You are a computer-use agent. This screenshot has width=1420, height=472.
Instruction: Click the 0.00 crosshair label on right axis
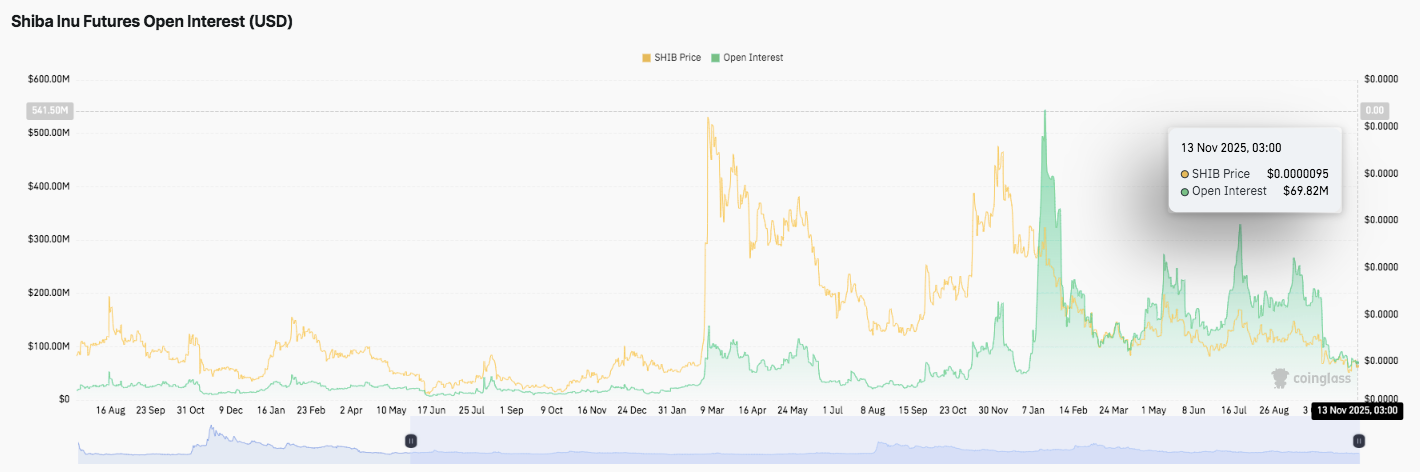click(x=1374, y=110)
